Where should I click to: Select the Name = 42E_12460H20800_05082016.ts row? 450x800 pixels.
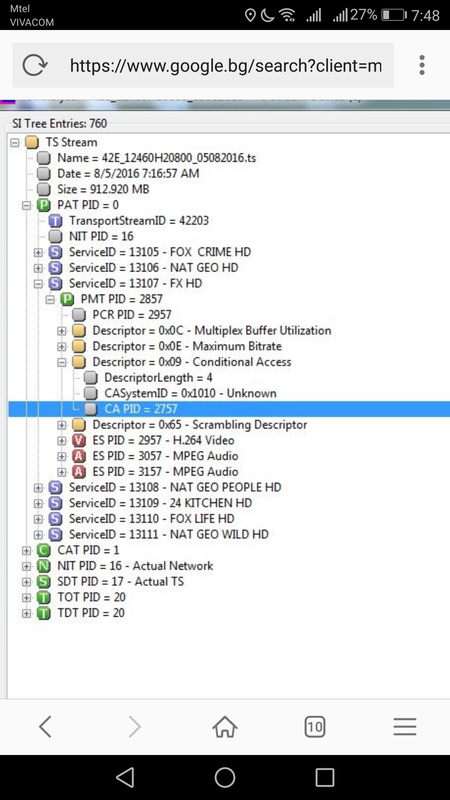pos(157,158)
